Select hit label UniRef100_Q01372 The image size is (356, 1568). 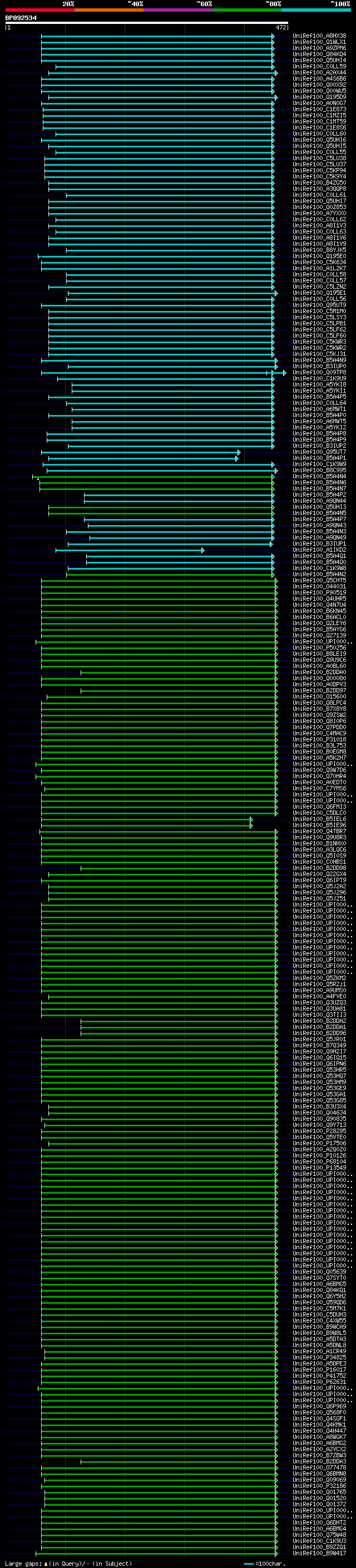[x=319, y=1504]
